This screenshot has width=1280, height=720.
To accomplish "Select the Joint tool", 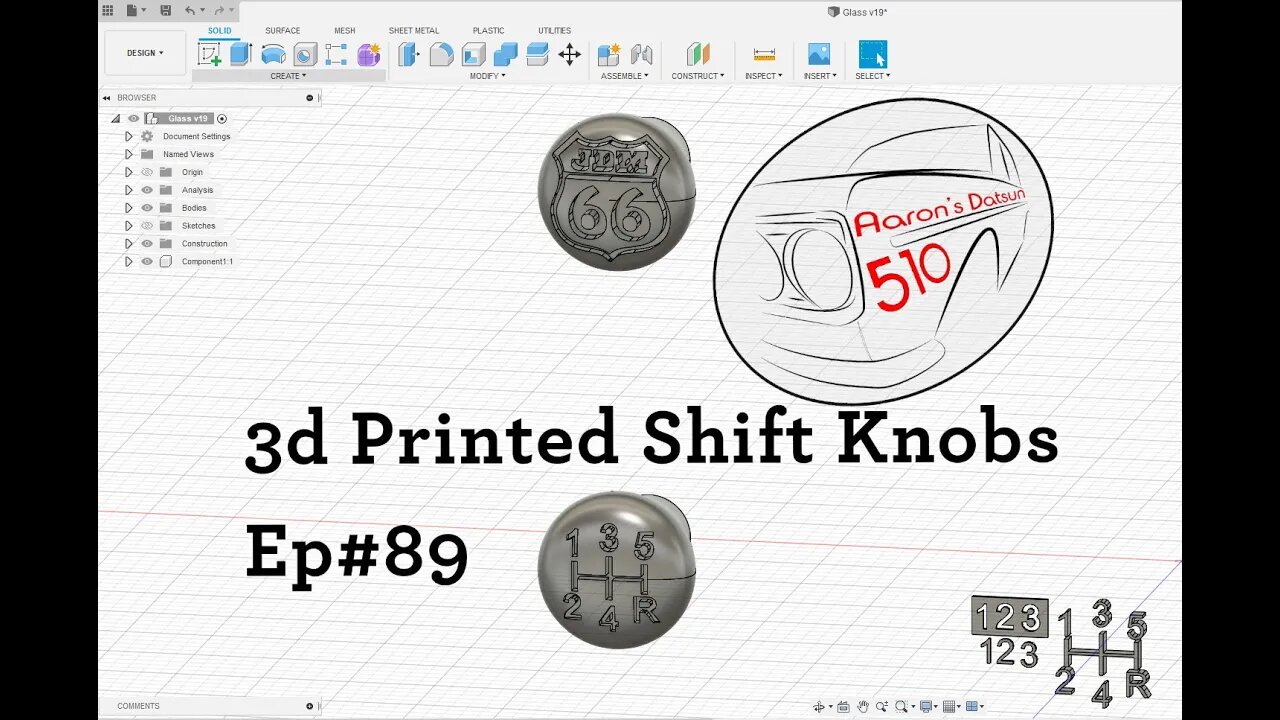I will pyautogui.click(x=641, y=54).
